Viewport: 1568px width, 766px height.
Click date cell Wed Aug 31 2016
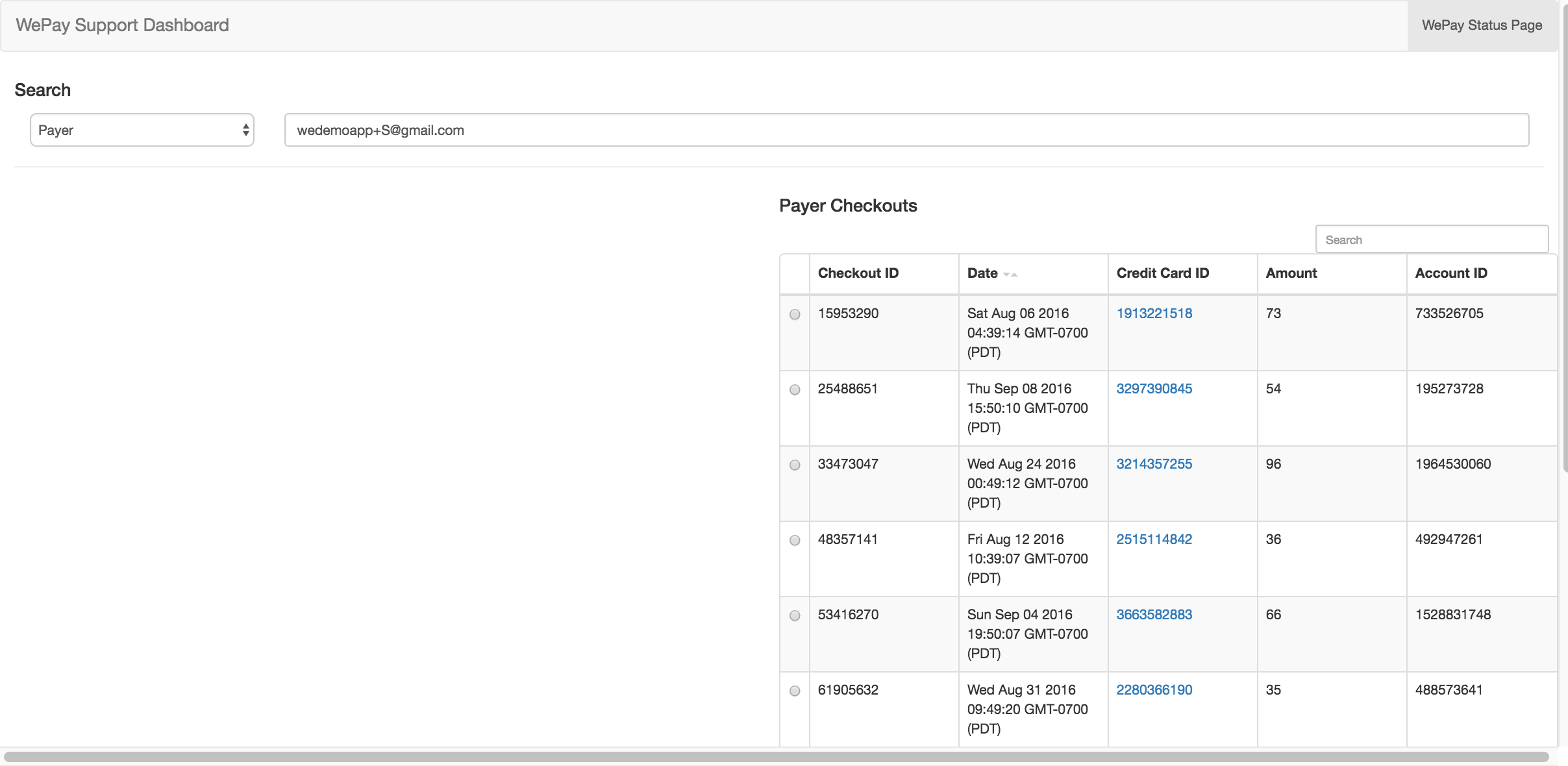click(x=1033, y=710)
